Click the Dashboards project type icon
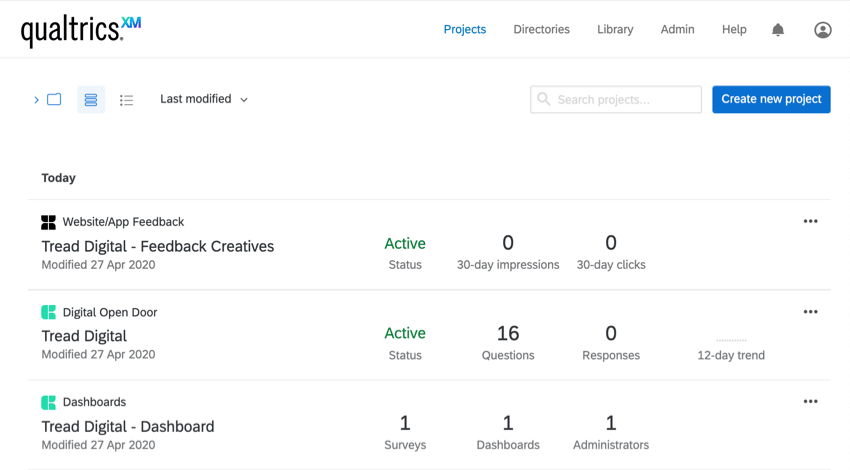The image size is (850, 470). click(48, 402)
